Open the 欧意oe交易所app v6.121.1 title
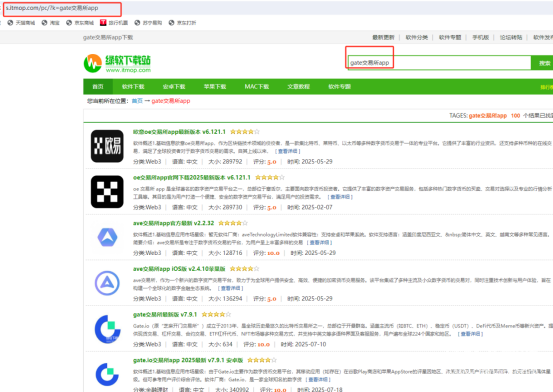This screenshot has width=553, height=392. [x=179, y=132]
